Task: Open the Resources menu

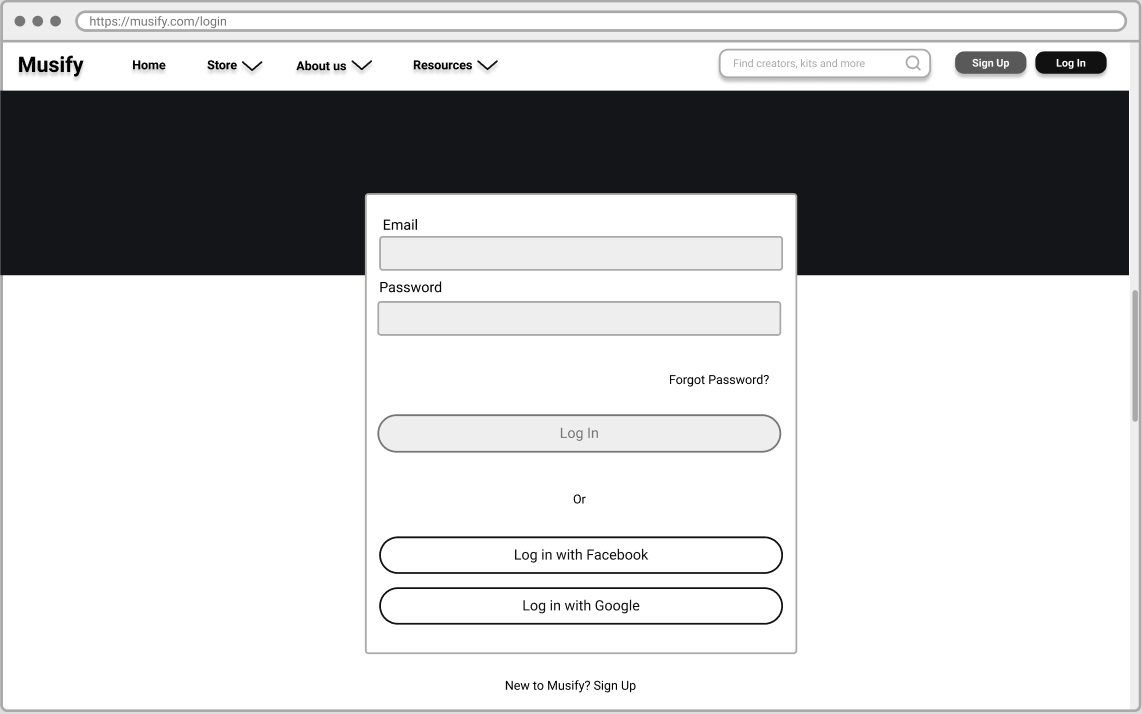Action: (x=442, y=65)
